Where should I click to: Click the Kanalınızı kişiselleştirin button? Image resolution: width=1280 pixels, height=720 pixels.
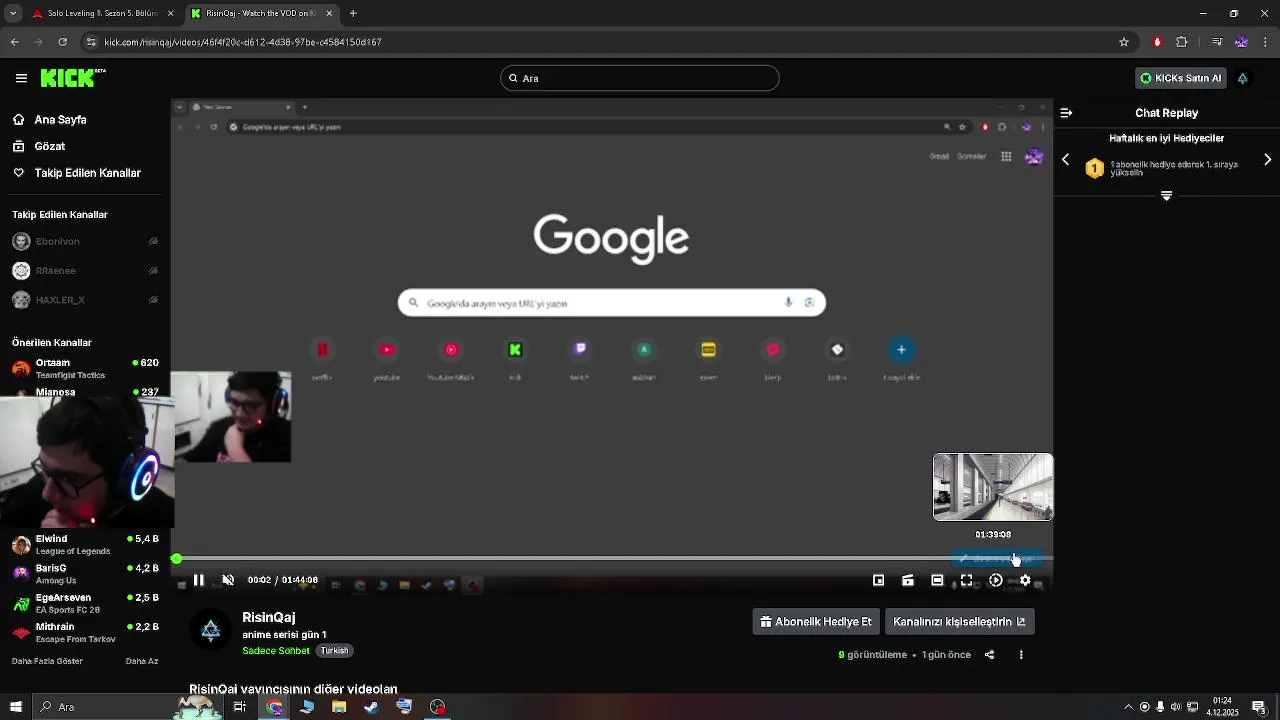[x=960, y=621]
